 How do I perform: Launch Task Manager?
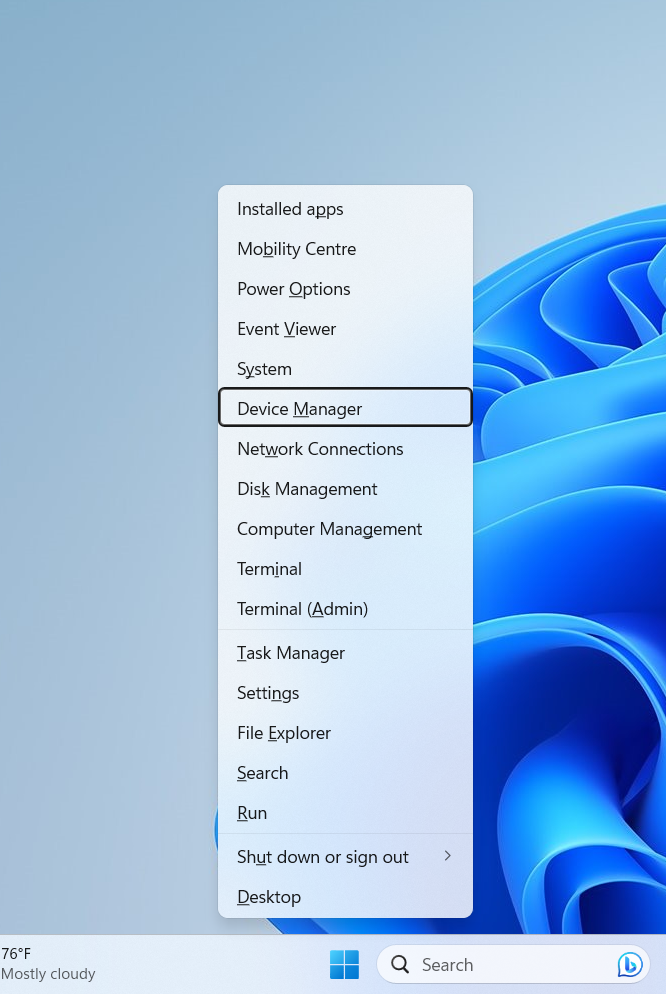click(290, 653)
